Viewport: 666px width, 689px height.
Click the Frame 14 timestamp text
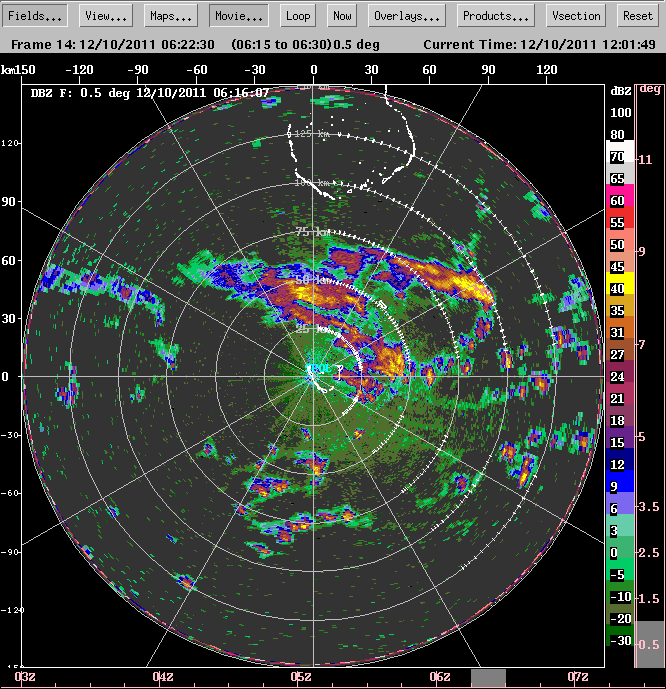click(x=113, y=44)
